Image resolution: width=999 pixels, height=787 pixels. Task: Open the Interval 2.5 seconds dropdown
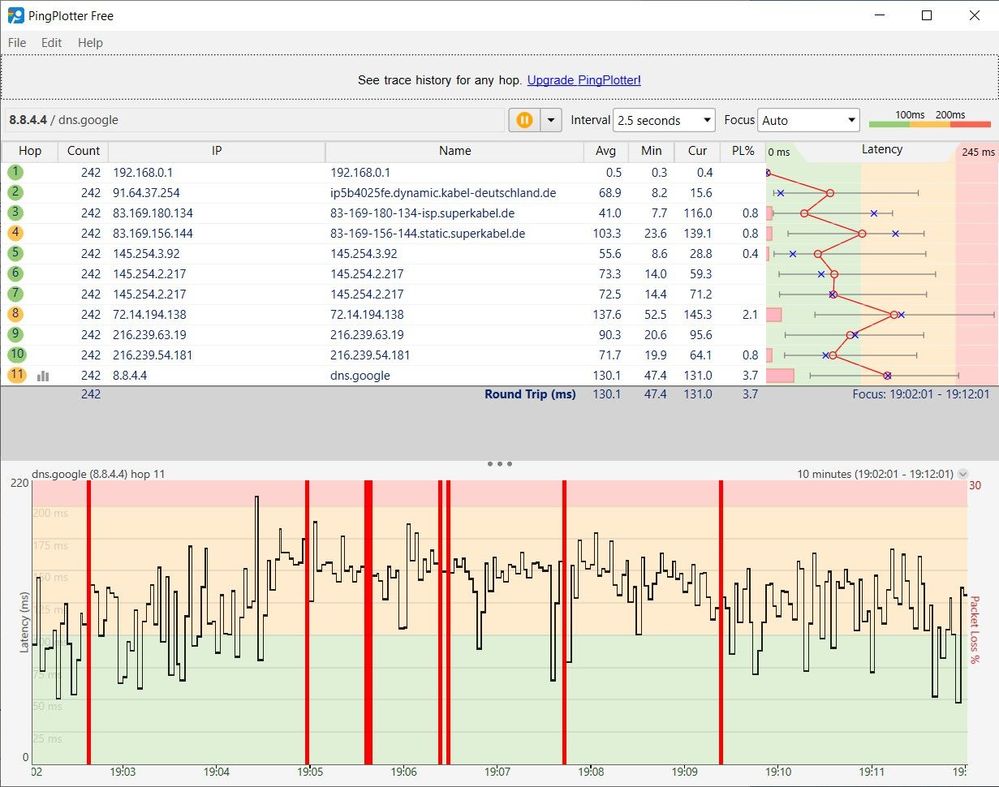pyautogui.click(x=665, y=120)
